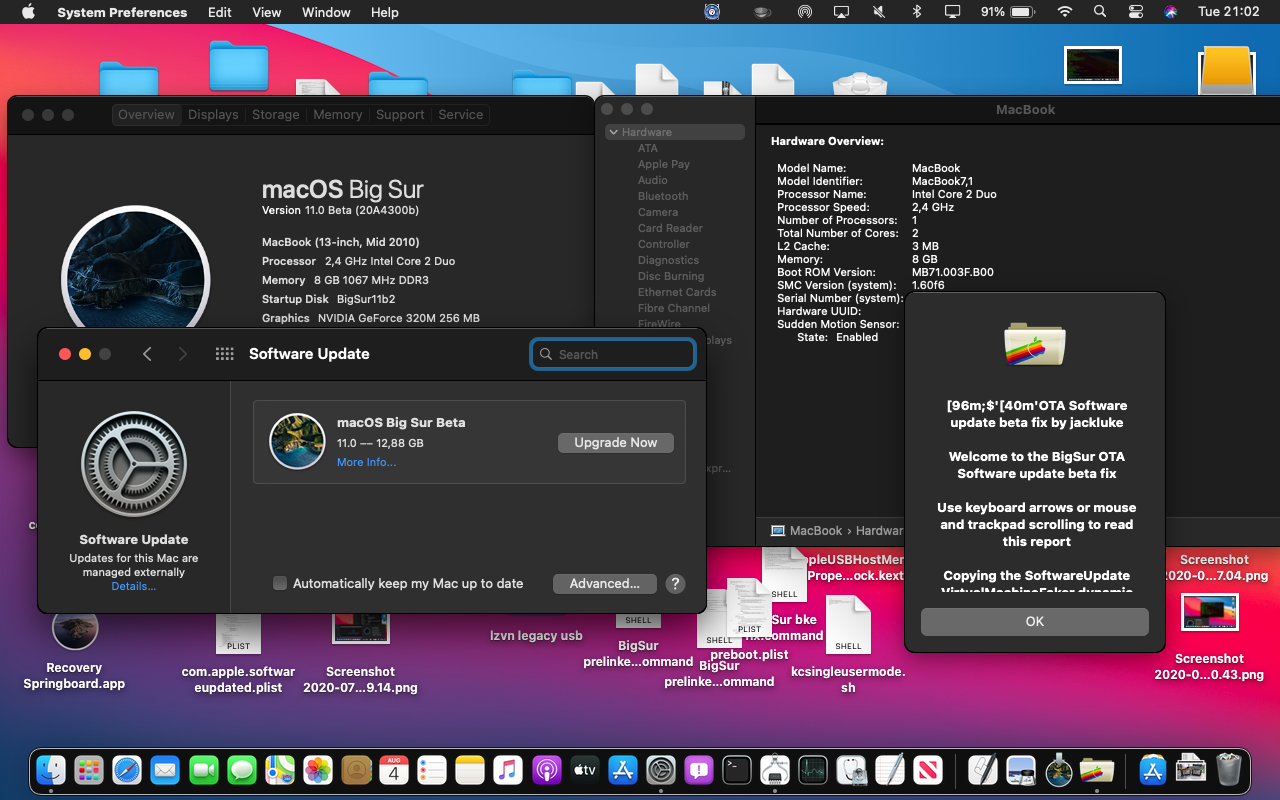Open Reminders from the dock
This screenshot has height=800, width=1280.
pyautogui.click(x=432, y=770)
